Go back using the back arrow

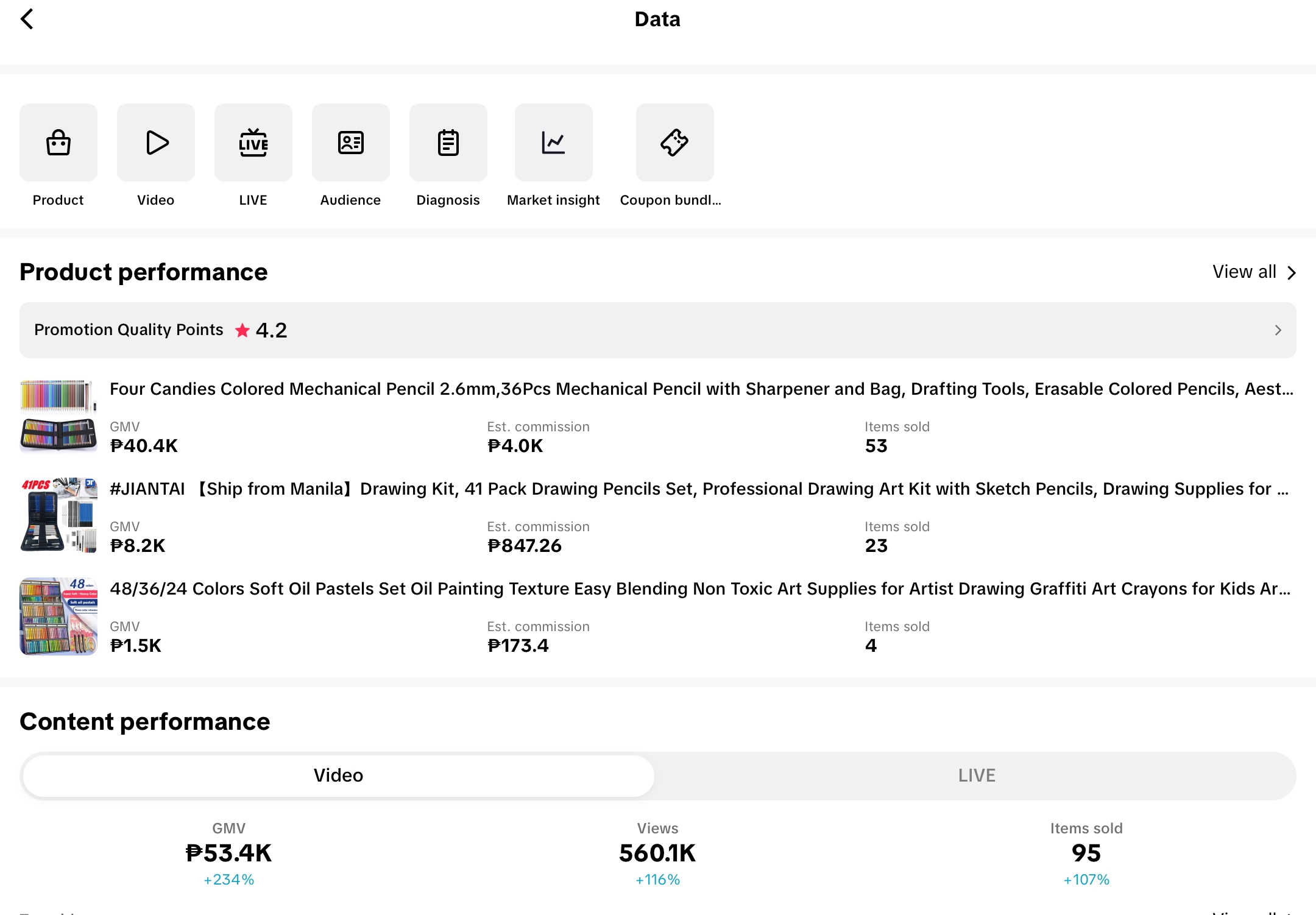tap(27, 19)
